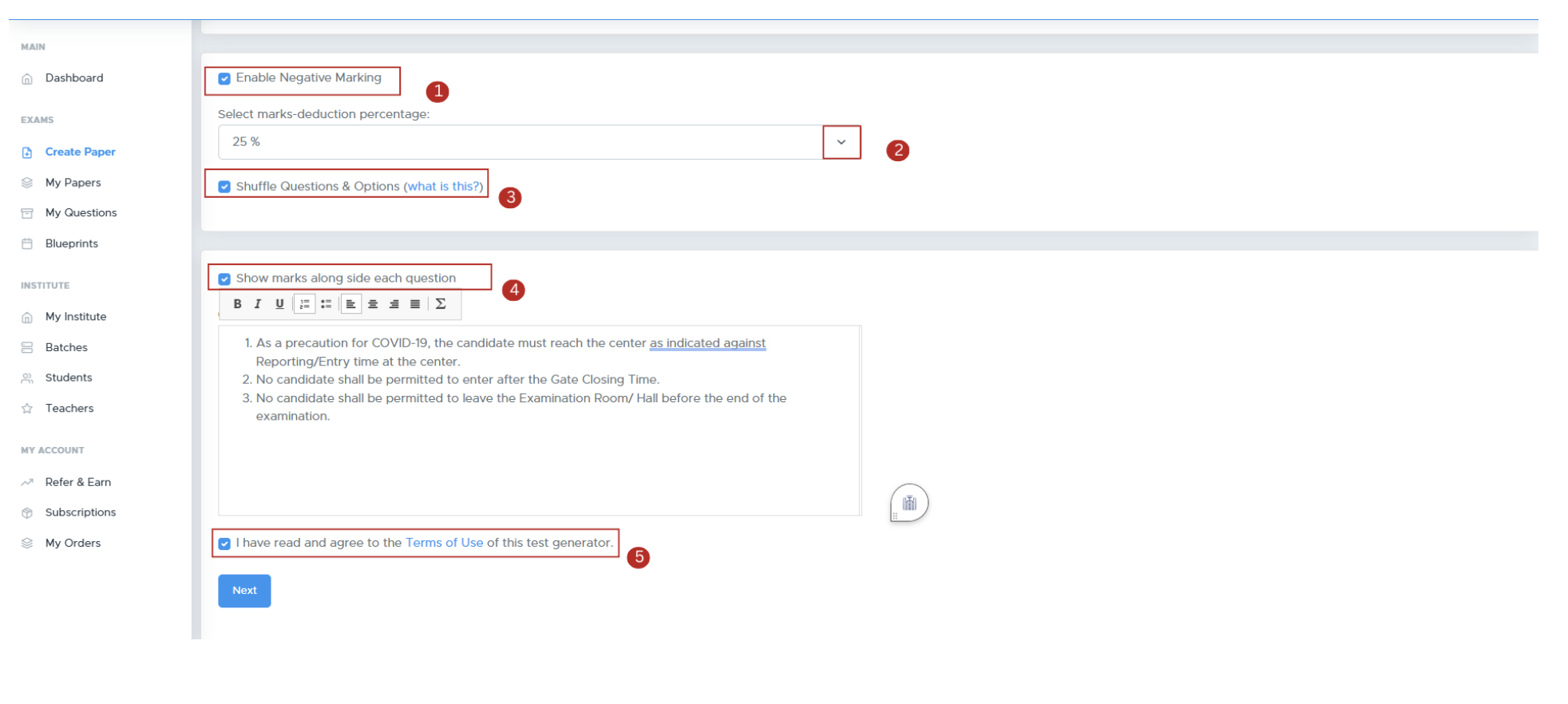Uncheck Enable Negative Marking checkbox
The height and width of the screenshot is (704, 1568).
(x=224, y=79)
